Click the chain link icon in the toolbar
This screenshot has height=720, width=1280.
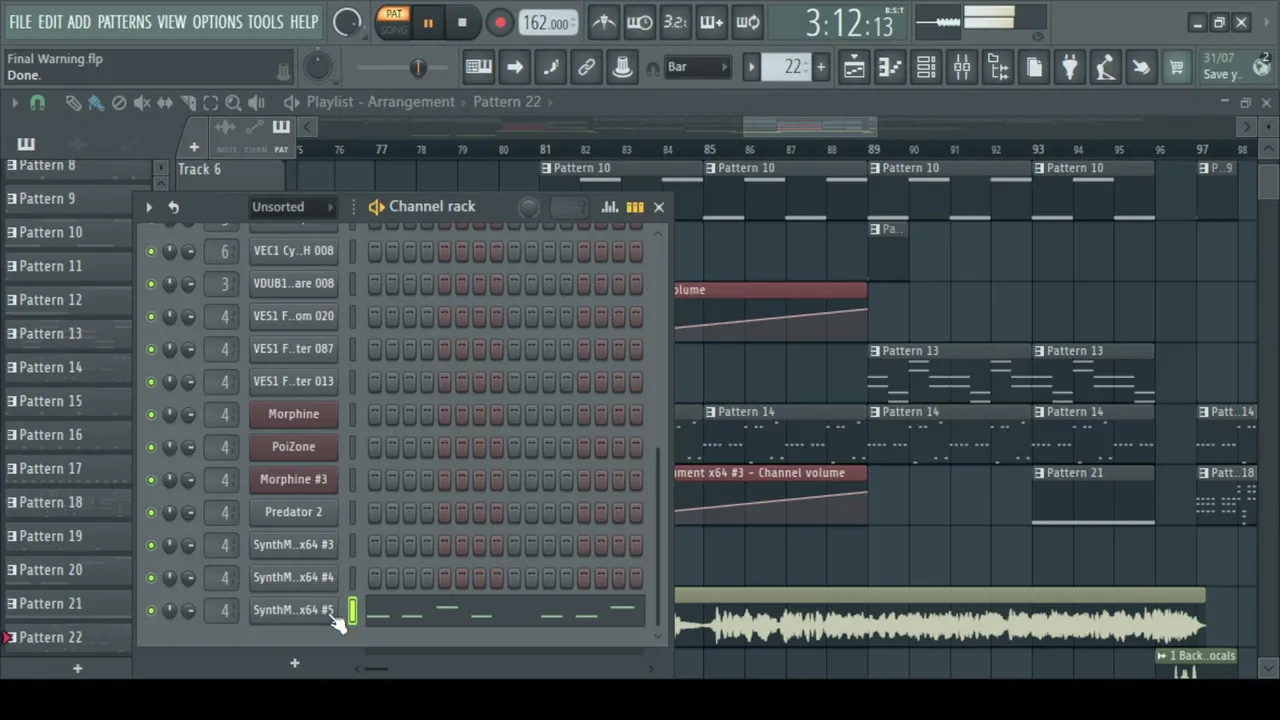click(x=586, y=68)
